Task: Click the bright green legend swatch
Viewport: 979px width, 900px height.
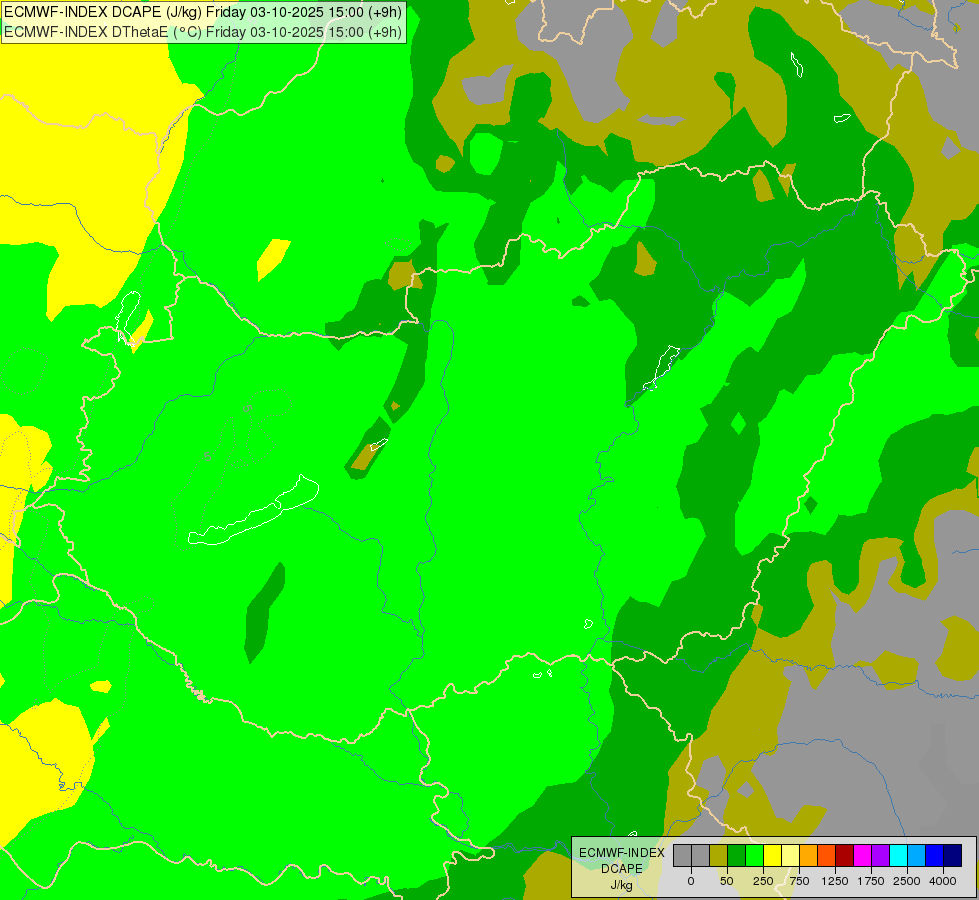Action: click(754, 855)
